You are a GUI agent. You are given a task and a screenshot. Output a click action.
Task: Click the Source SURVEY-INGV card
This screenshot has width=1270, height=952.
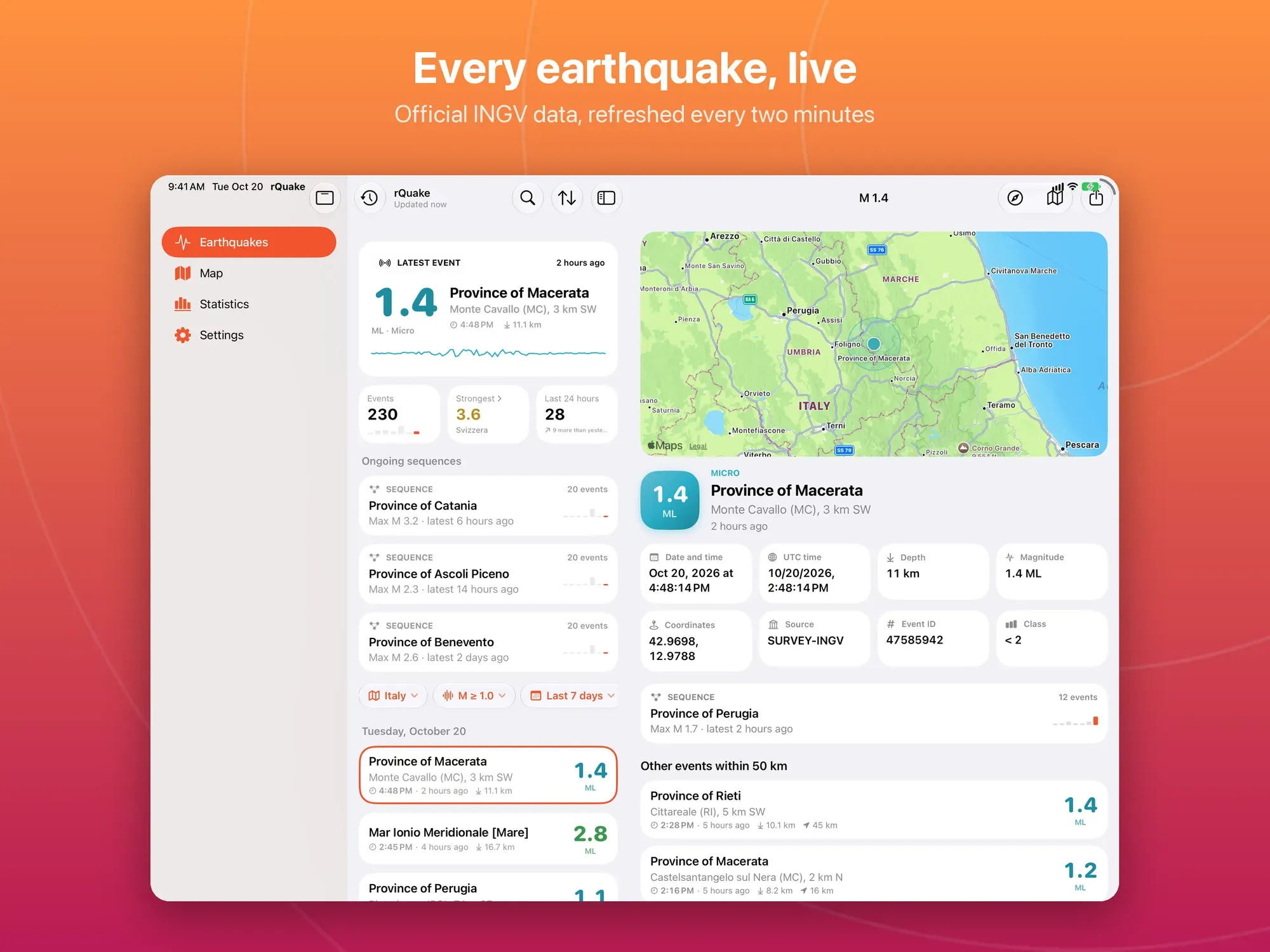[815, 638]
